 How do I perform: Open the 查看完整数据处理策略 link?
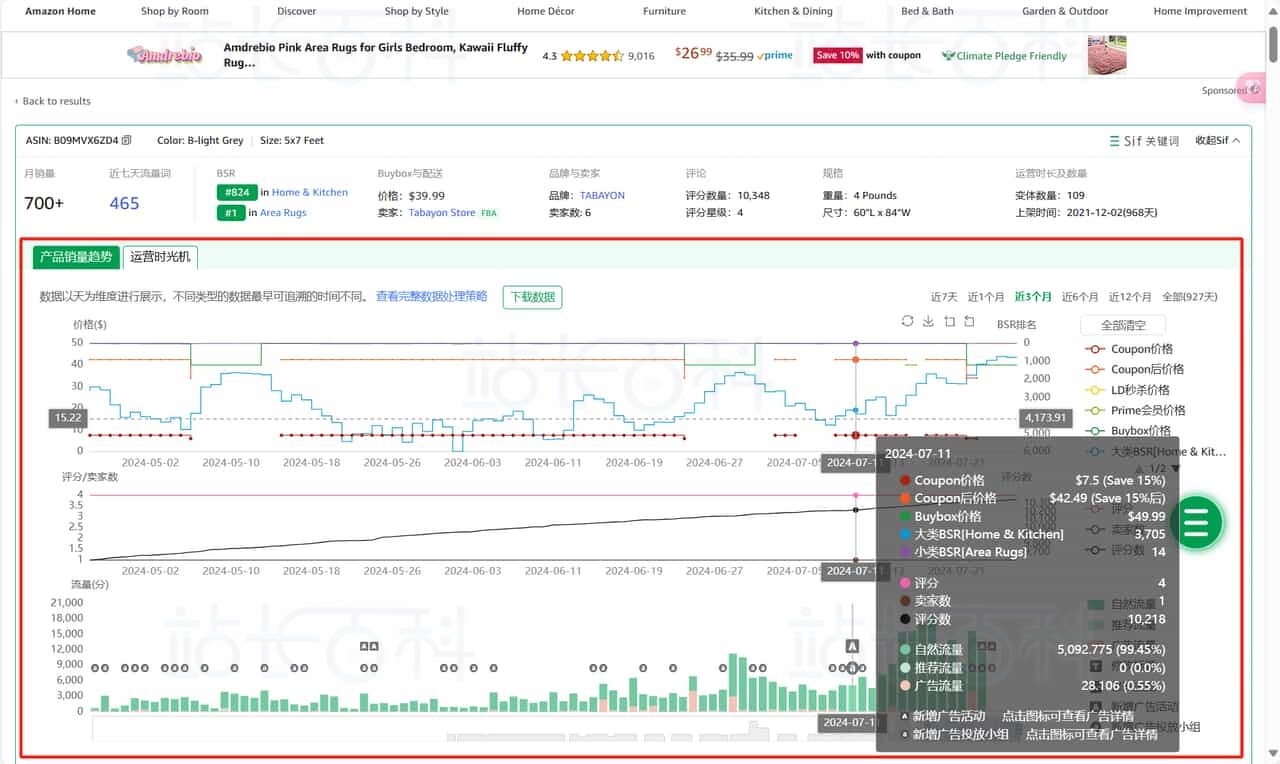pos(432,297)
